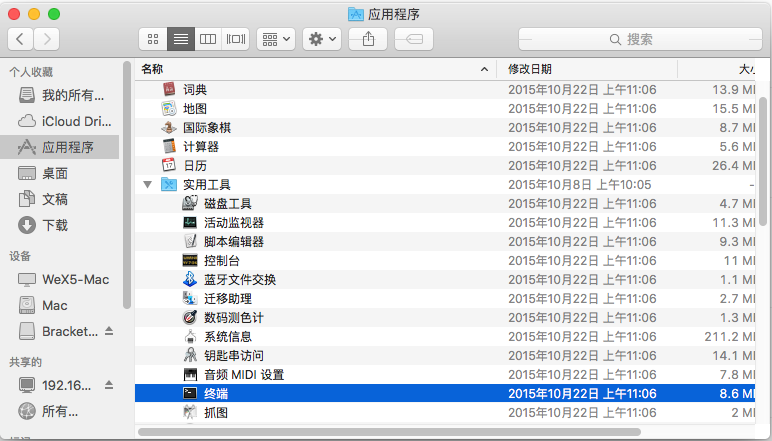
Task: Switch to Cover Flow view
Action: pos(236,39)
